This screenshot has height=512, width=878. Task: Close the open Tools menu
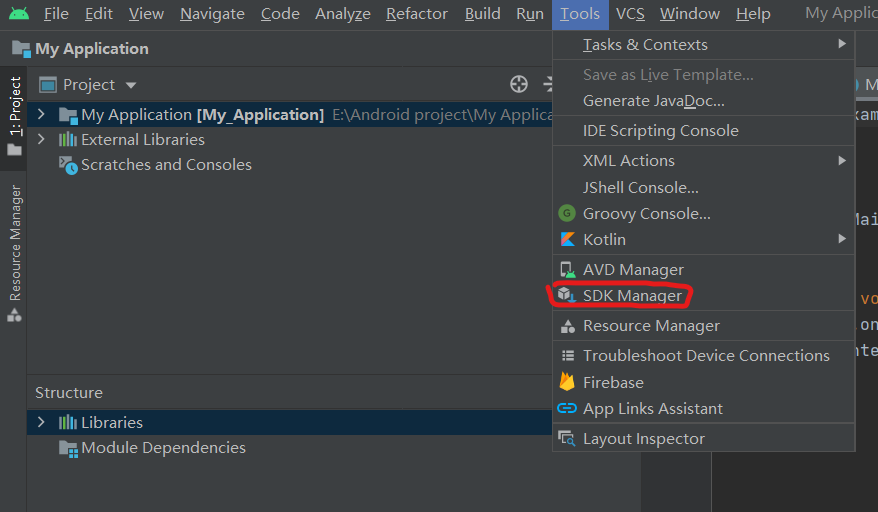(x=580, y=14)
